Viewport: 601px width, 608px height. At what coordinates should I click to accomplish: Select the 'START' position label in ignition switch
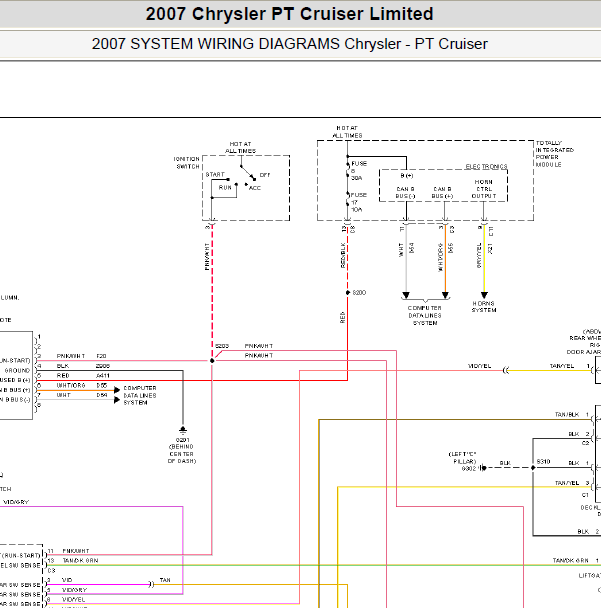[x=215, y=174]
